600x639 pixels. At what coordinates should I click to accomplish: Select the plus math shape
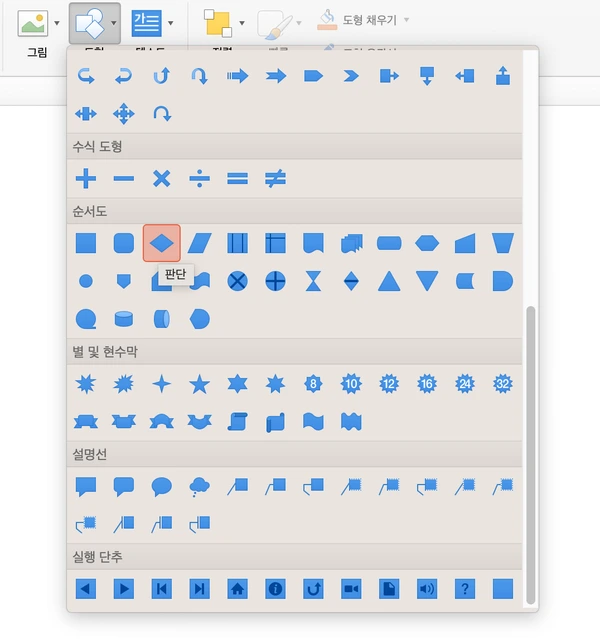pos(86,178)
